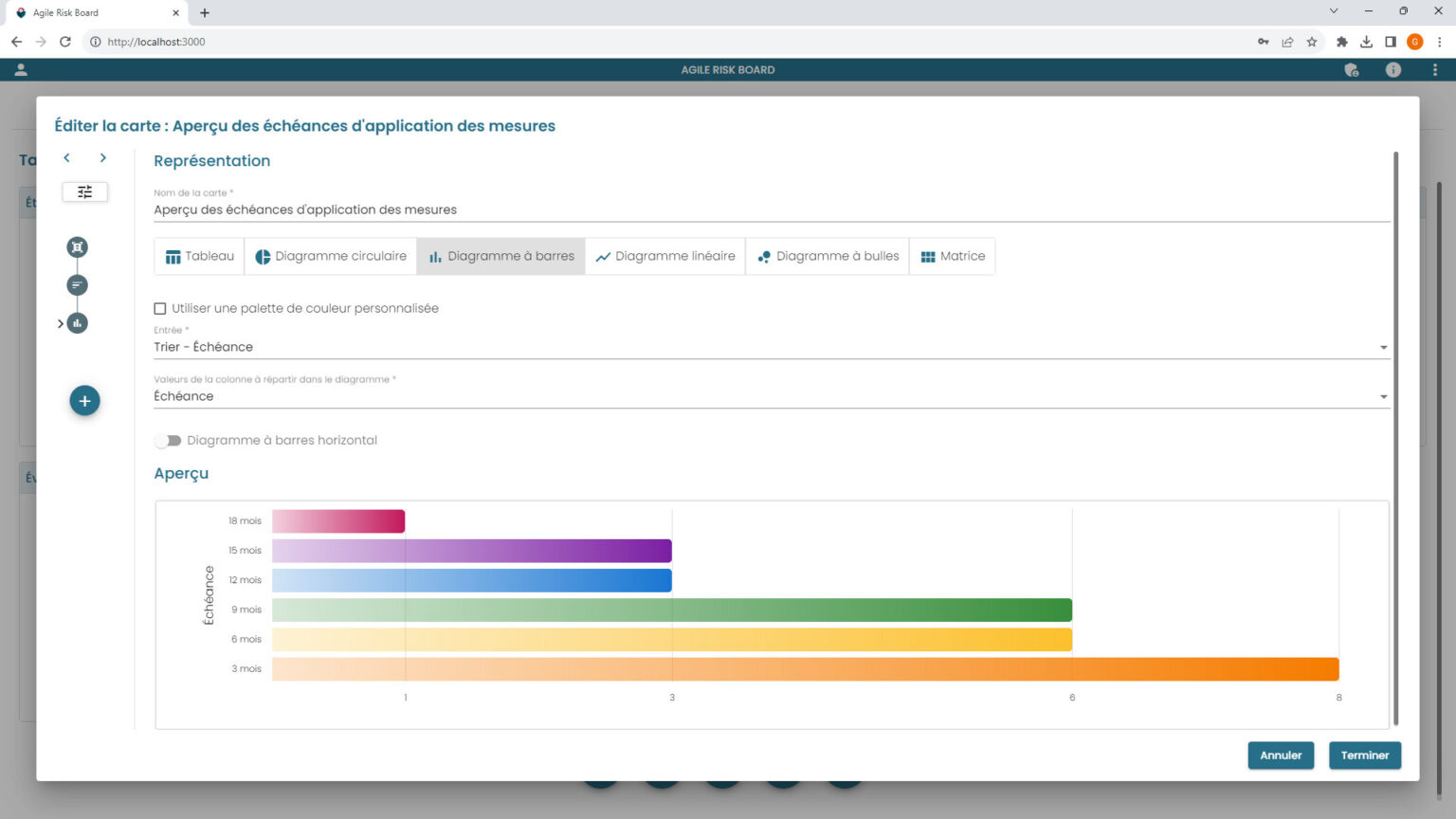This screenshot has width=1456, height=819.
Task: Click the round plus add-step button
Action: tap(84, 401)
